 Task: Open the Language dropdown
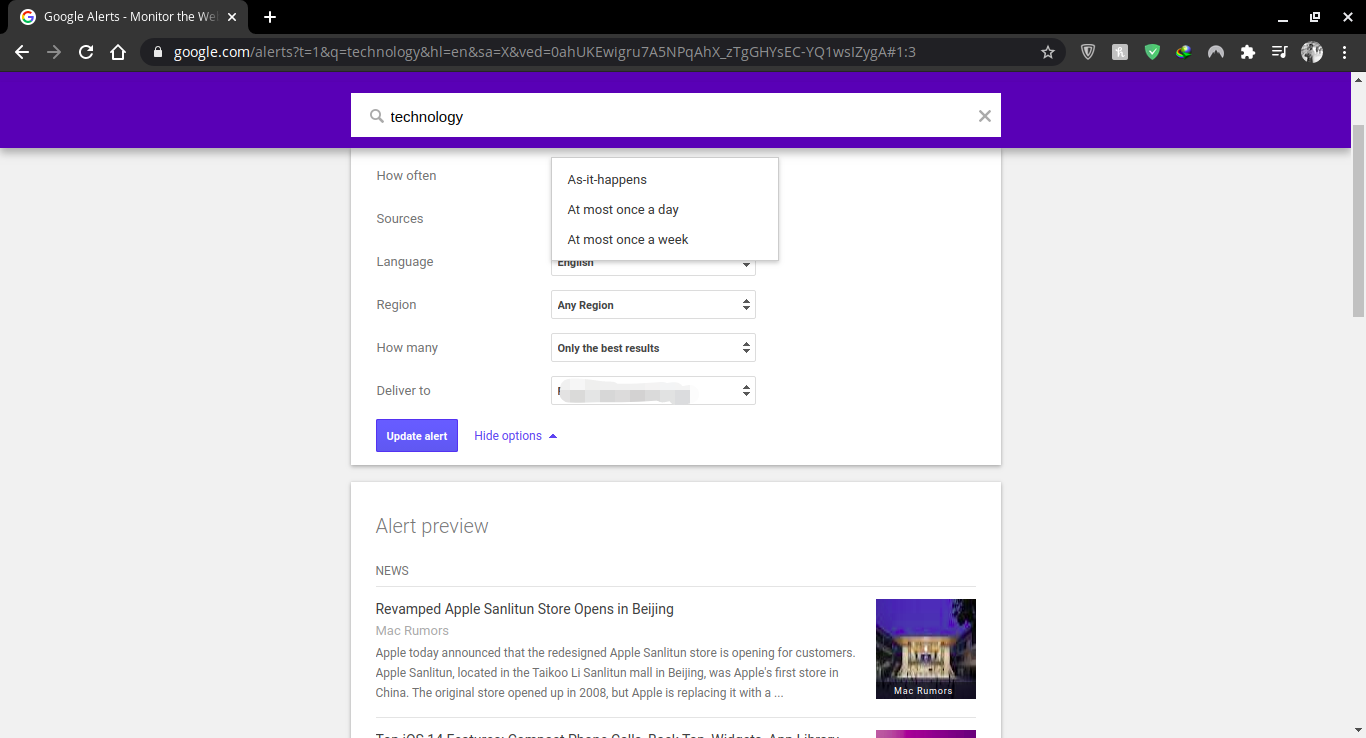[x=653, y=266]
